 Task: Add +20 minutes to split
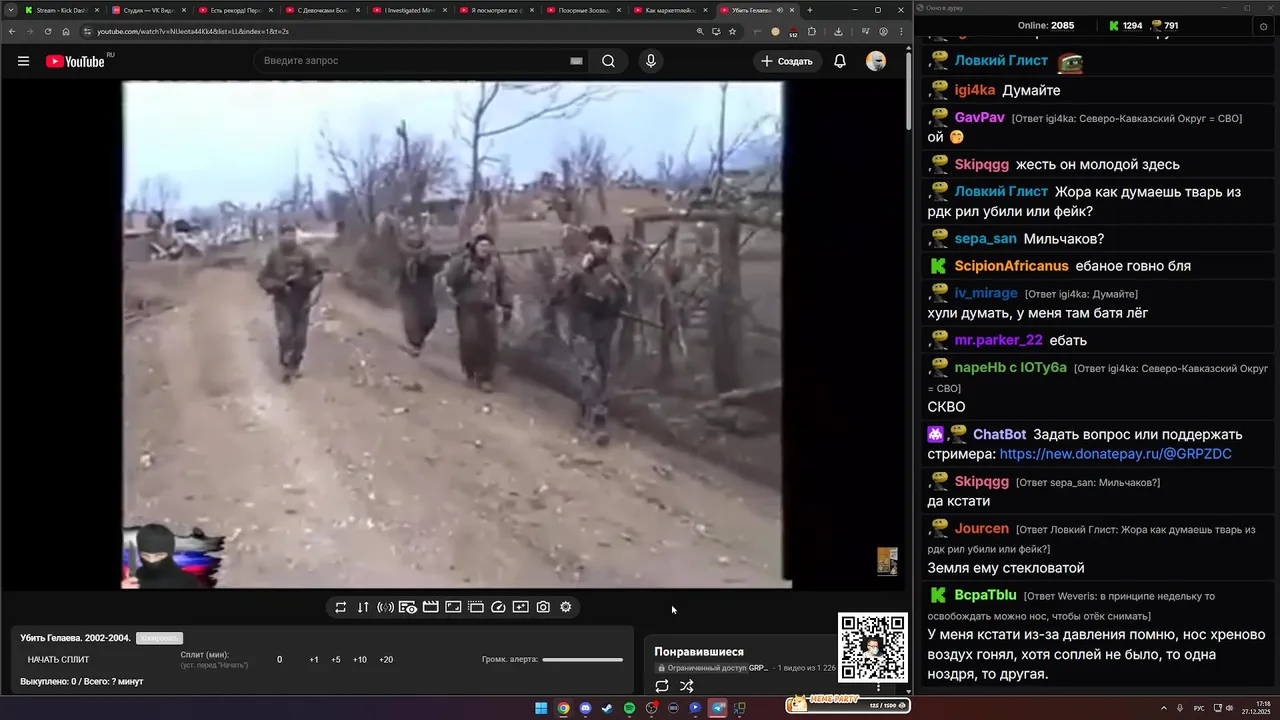click(x=386, y=660)
